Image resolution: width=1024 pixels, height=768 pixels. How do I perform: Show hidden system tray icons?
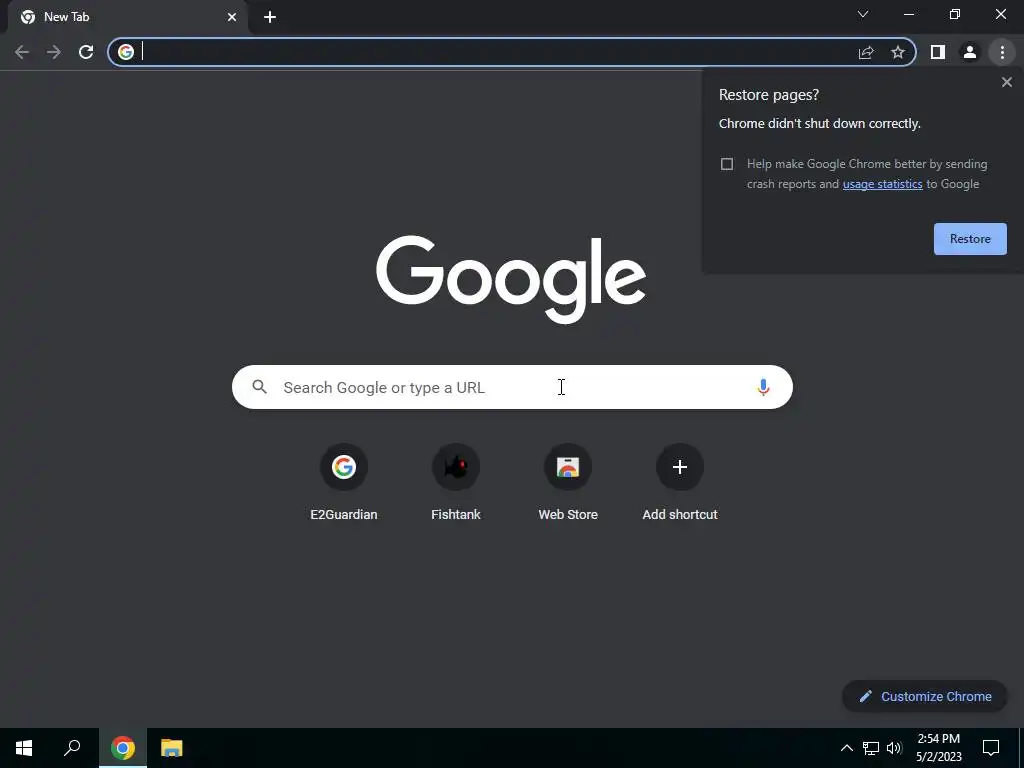[846, 748]
